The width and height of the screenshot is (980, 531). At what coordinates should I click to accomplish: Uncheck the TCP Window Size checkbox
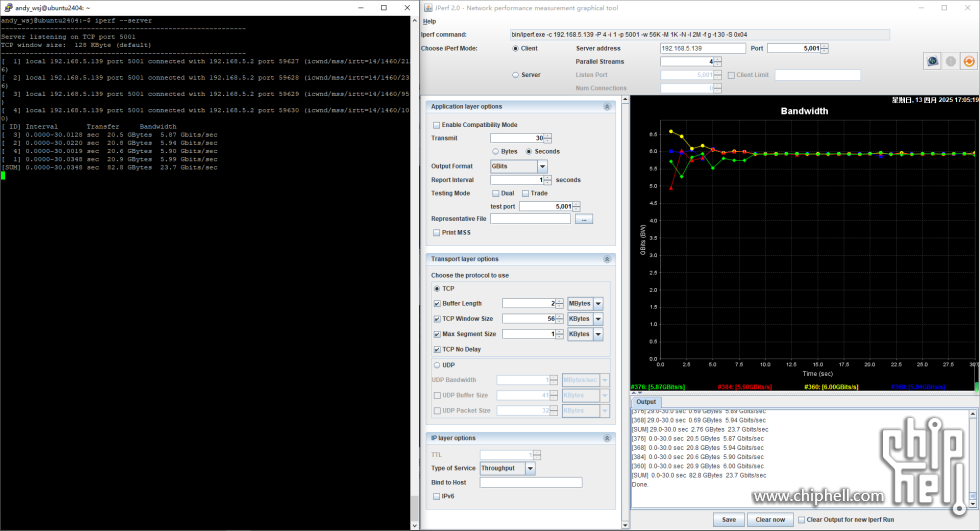[x=437, y=319]
